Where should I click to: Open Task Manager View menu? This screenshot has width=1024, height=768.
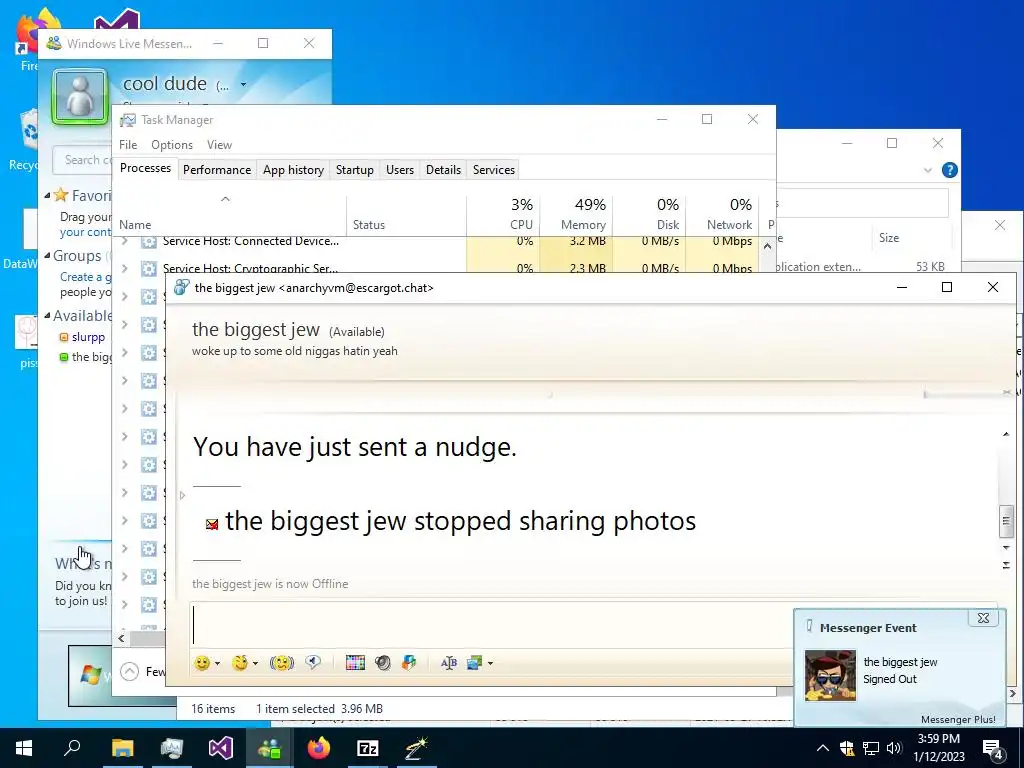click(219, 145)
